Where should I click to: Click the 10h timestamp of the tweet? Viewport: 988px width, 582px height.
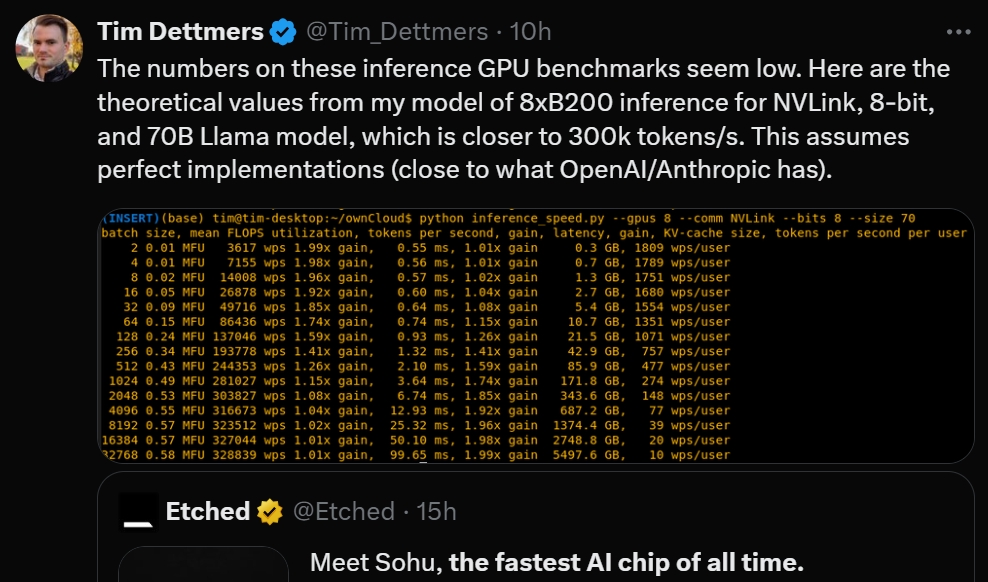click(x=530, y=31)
